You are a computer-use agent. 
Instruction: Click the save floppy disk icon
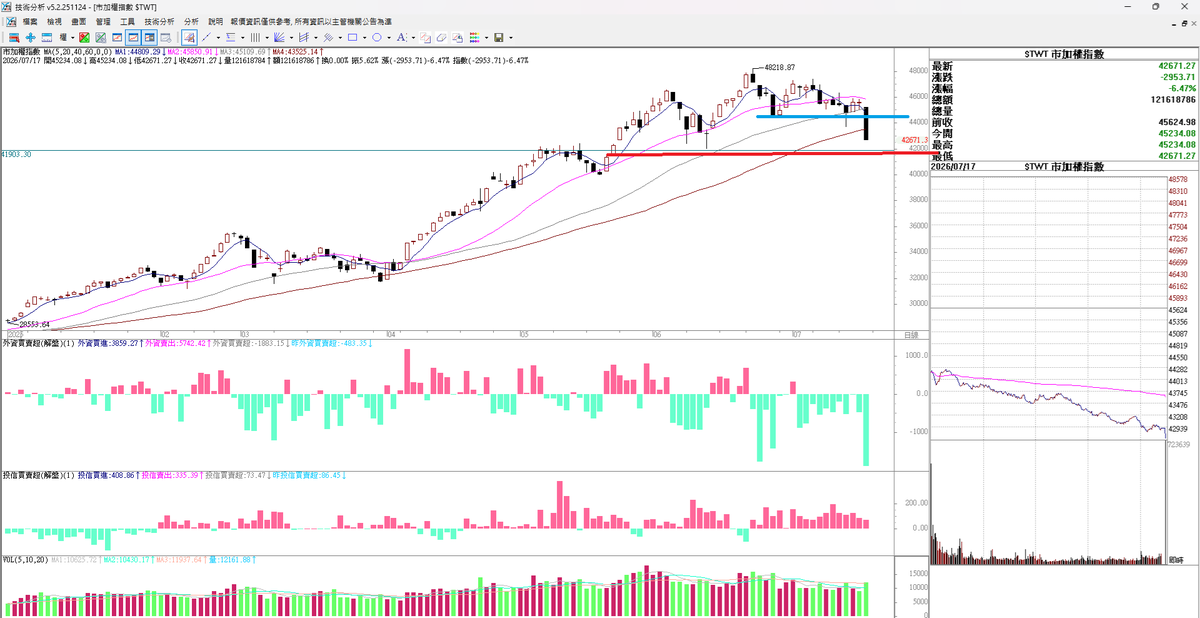tap(498, 37)
